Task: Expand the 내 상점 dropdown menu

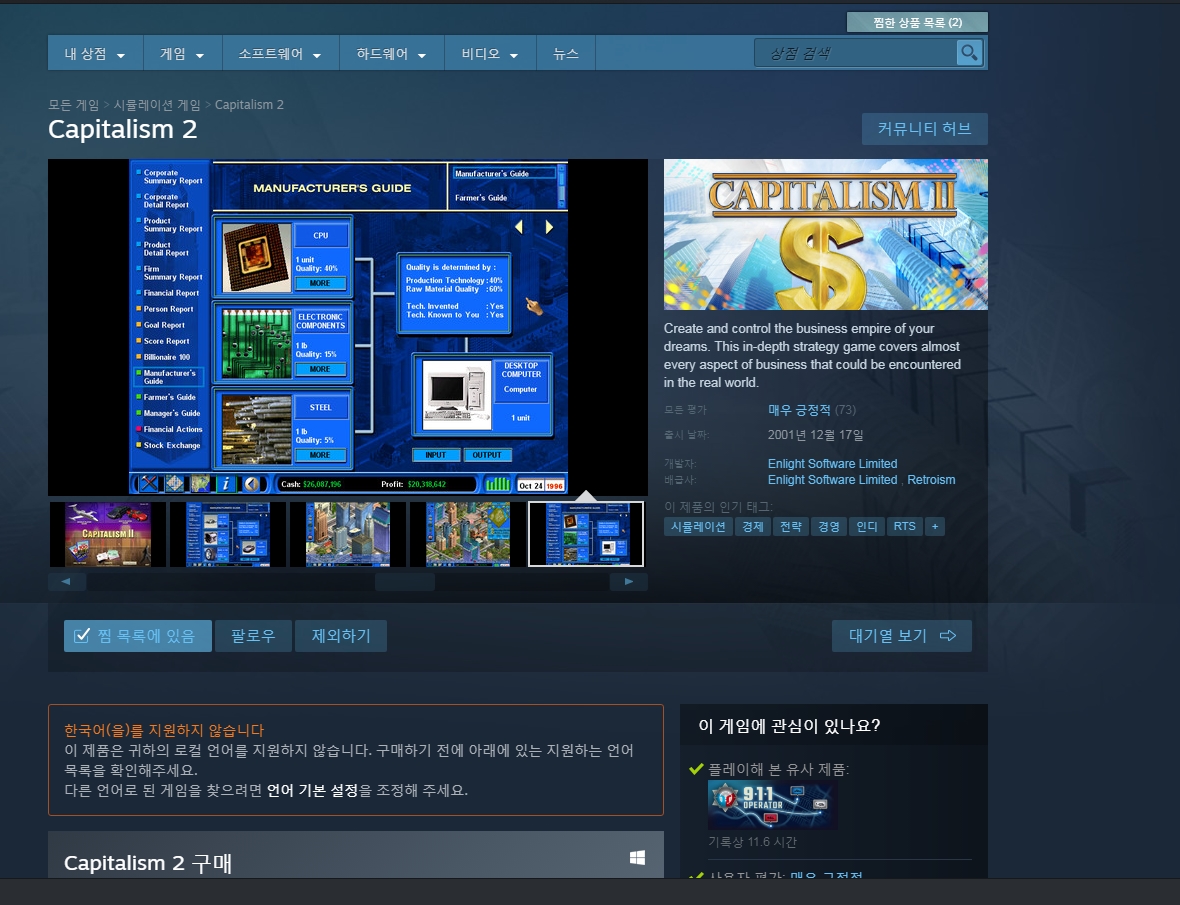Action: coord(95,53)
